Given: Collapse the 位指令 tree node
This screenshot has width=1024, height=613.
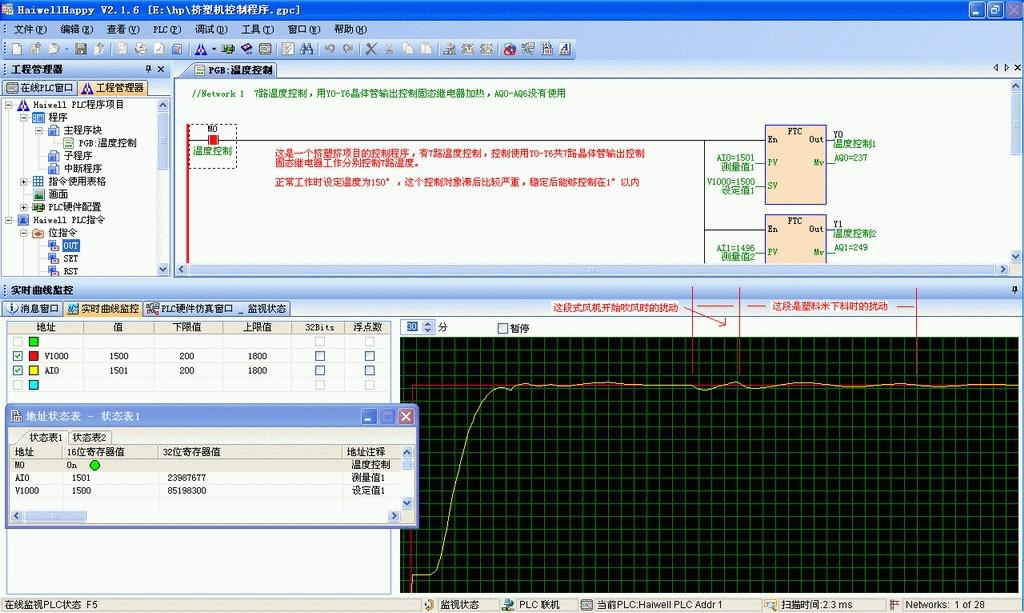Looking at the screenshot, I should 24,232.
